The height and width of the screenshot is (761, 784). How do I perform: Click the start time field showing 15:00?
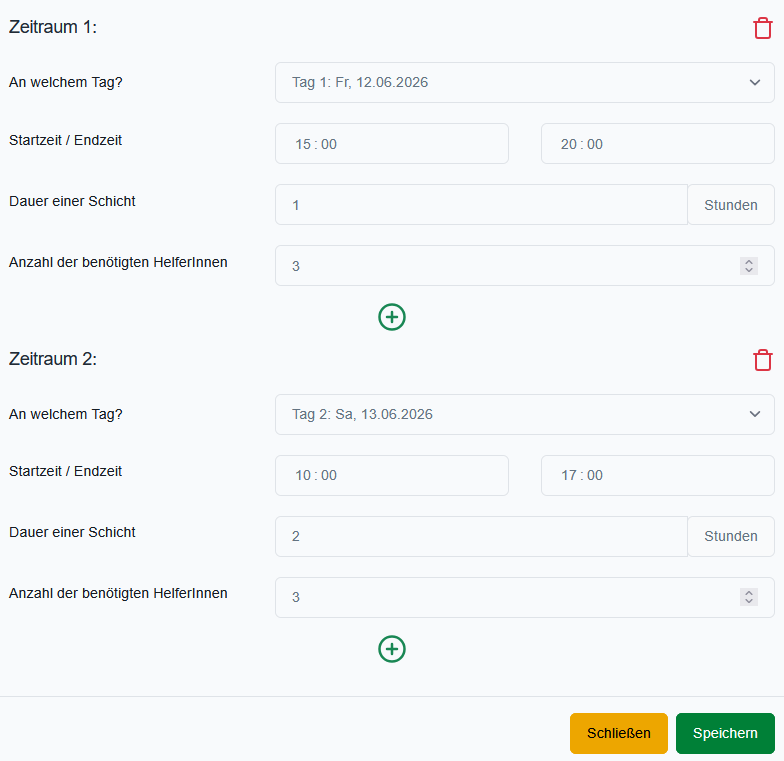(x=391, y=144)
